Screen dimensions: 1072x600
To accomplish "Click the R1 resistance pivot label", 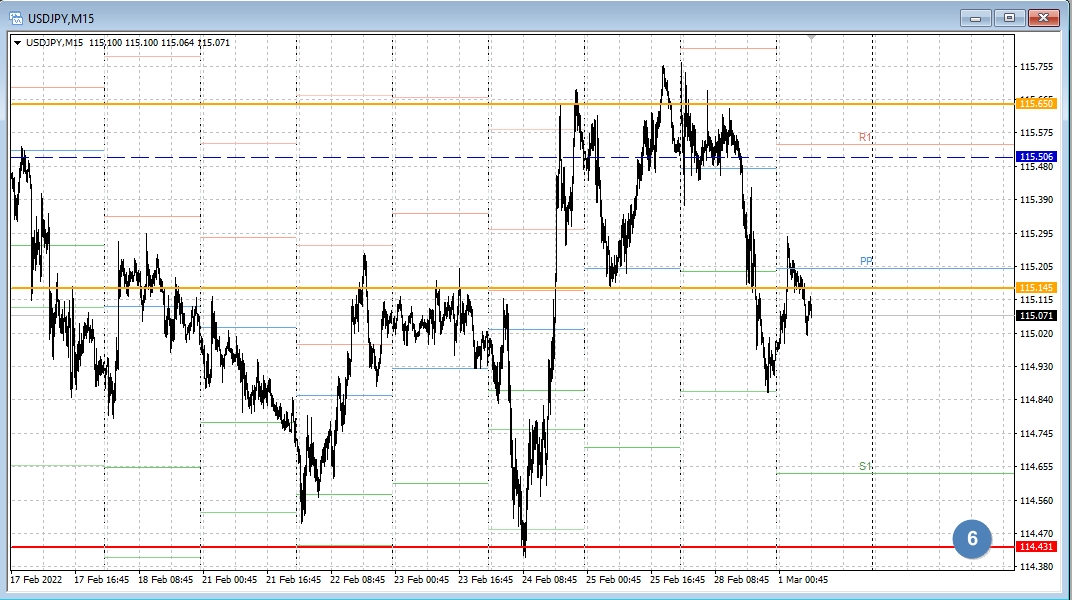I will (x=865, y=137).
